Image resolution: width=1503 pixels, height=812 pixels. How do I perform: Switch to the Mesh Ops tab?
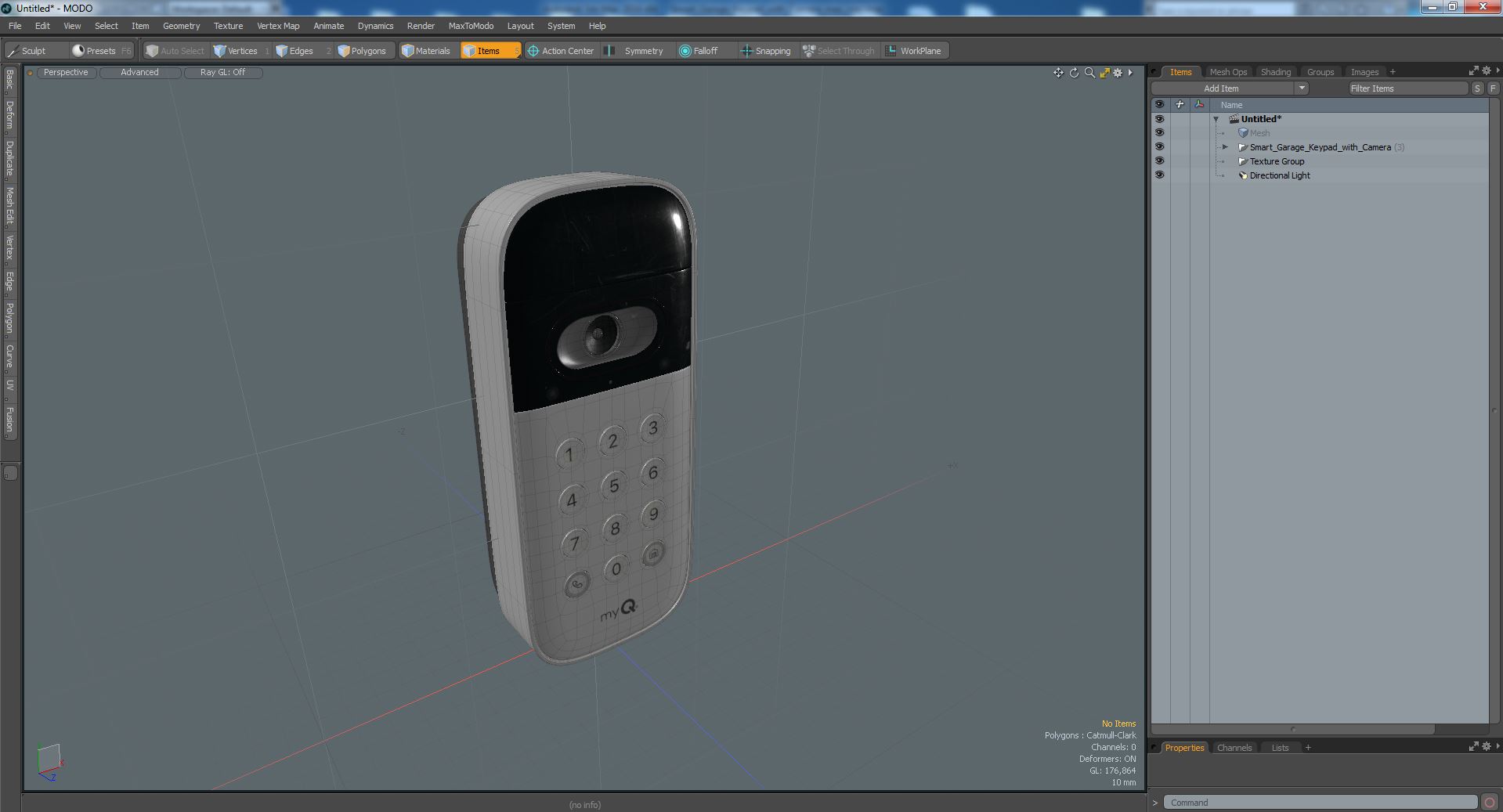pyautogui.click(x=1228, y=72)
